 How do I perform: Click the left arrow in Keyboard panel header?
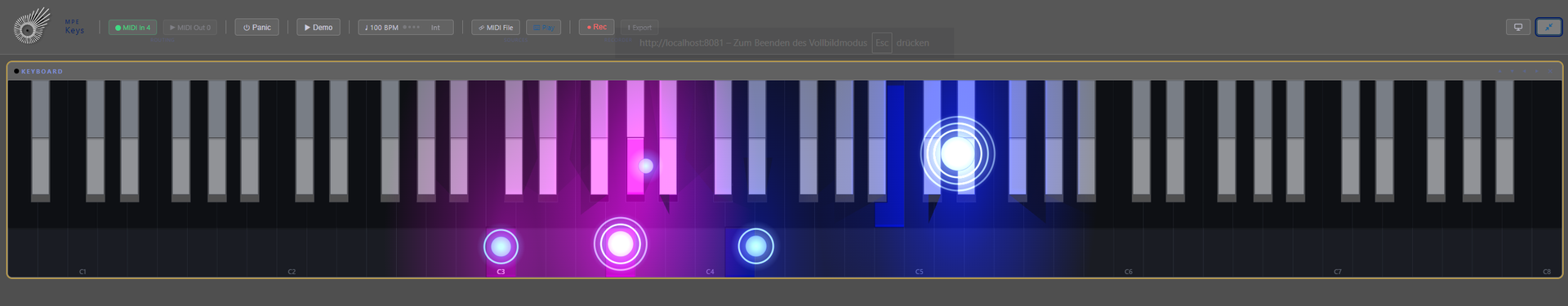[x=1524, y=71]
